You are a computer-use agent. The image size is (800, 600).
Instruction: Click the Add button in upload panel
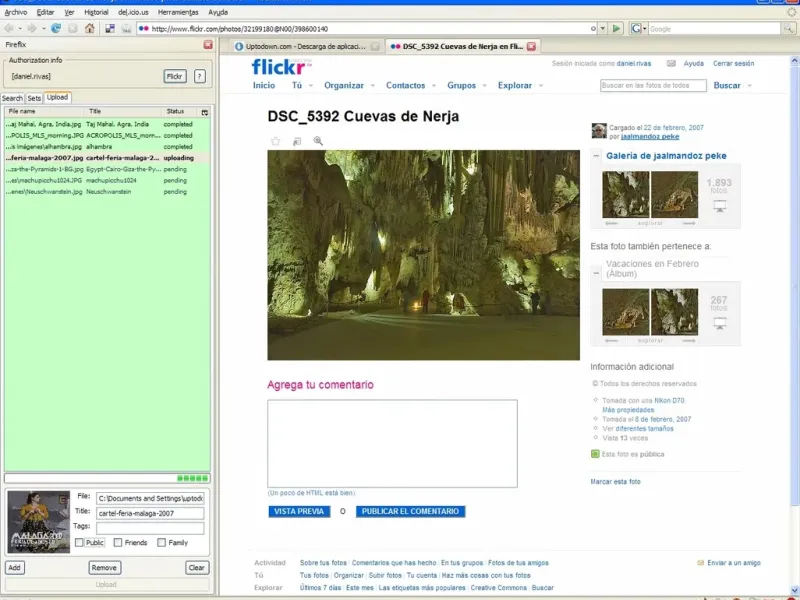[x=14, y=567]
